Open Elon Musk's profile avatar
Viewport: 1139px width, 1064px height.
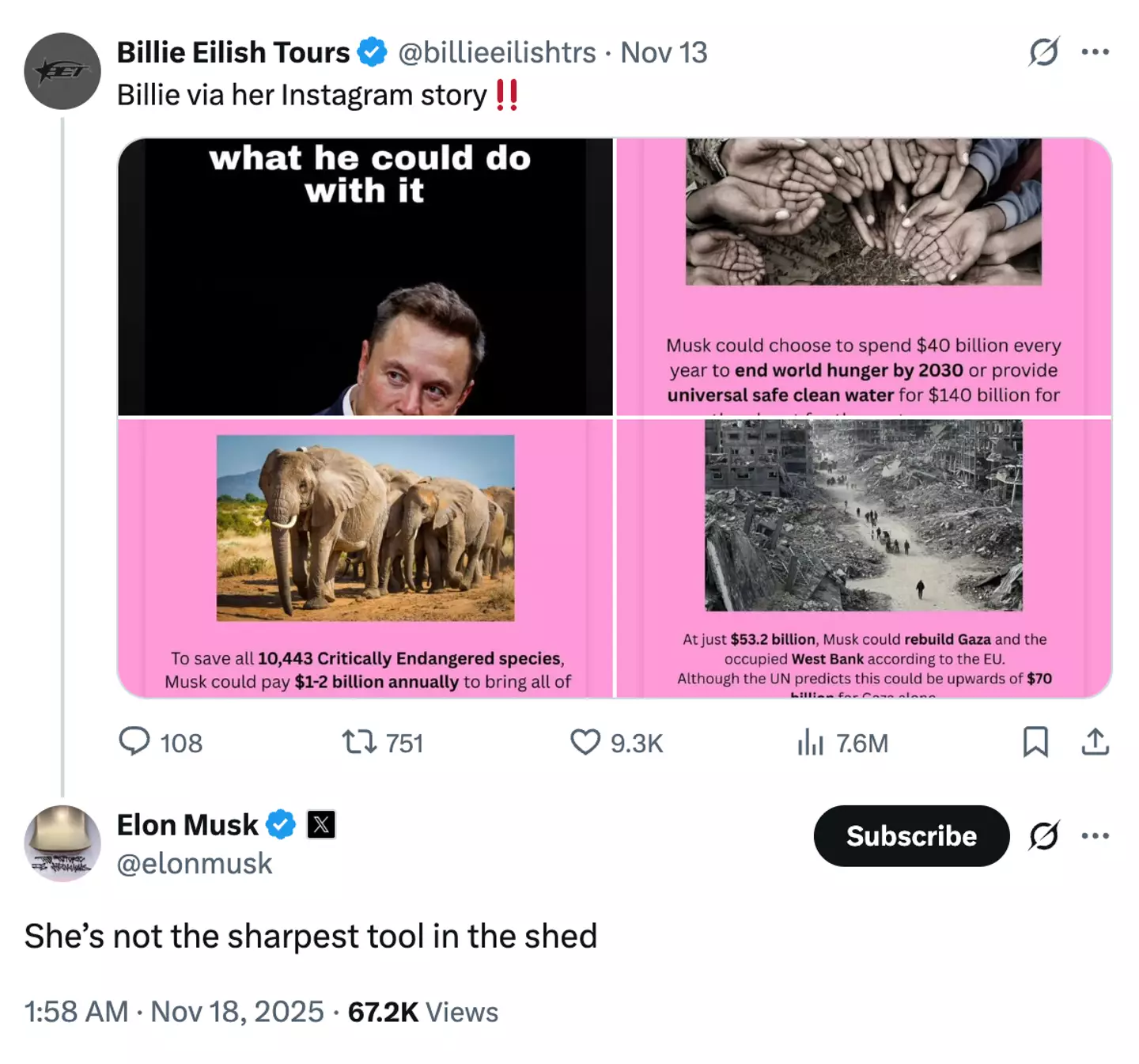point(62,844)
